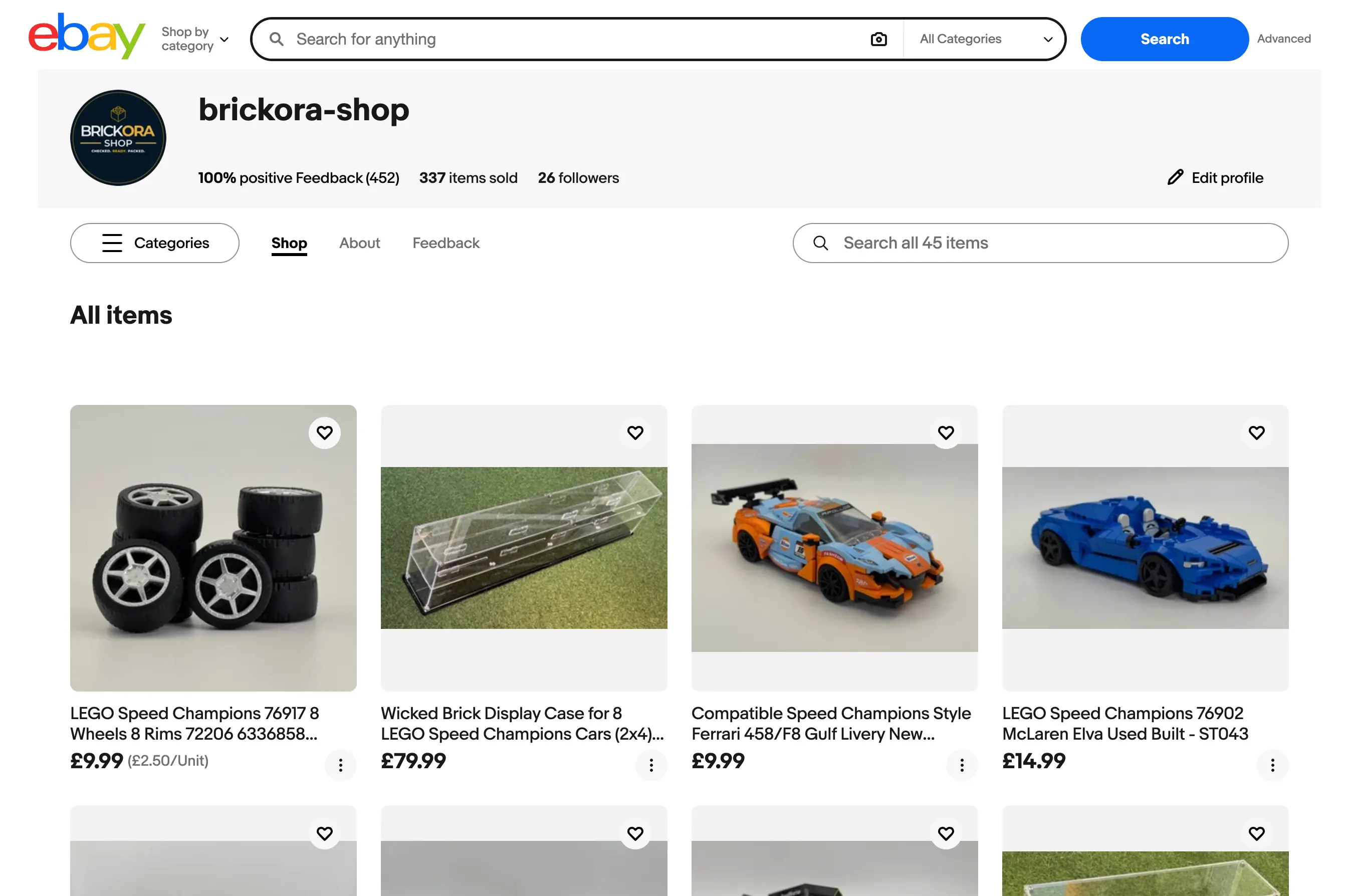The height and width of the screenshot is (896, 1345).
Task: Open camera image search icon
Action: click(878, 39)
